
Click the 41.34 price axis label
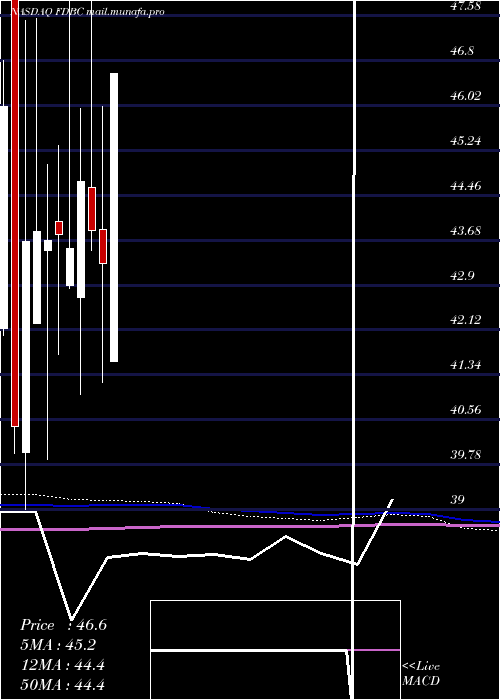(466, 365)
